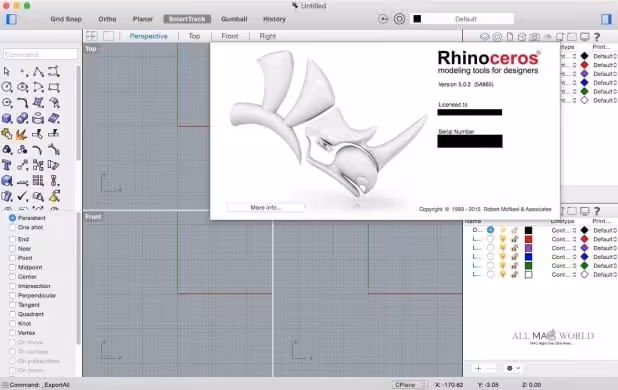Viewport: 618px width, 390px height.
Task: Change the red layer color swatch
Action: (x=529, y=239)
